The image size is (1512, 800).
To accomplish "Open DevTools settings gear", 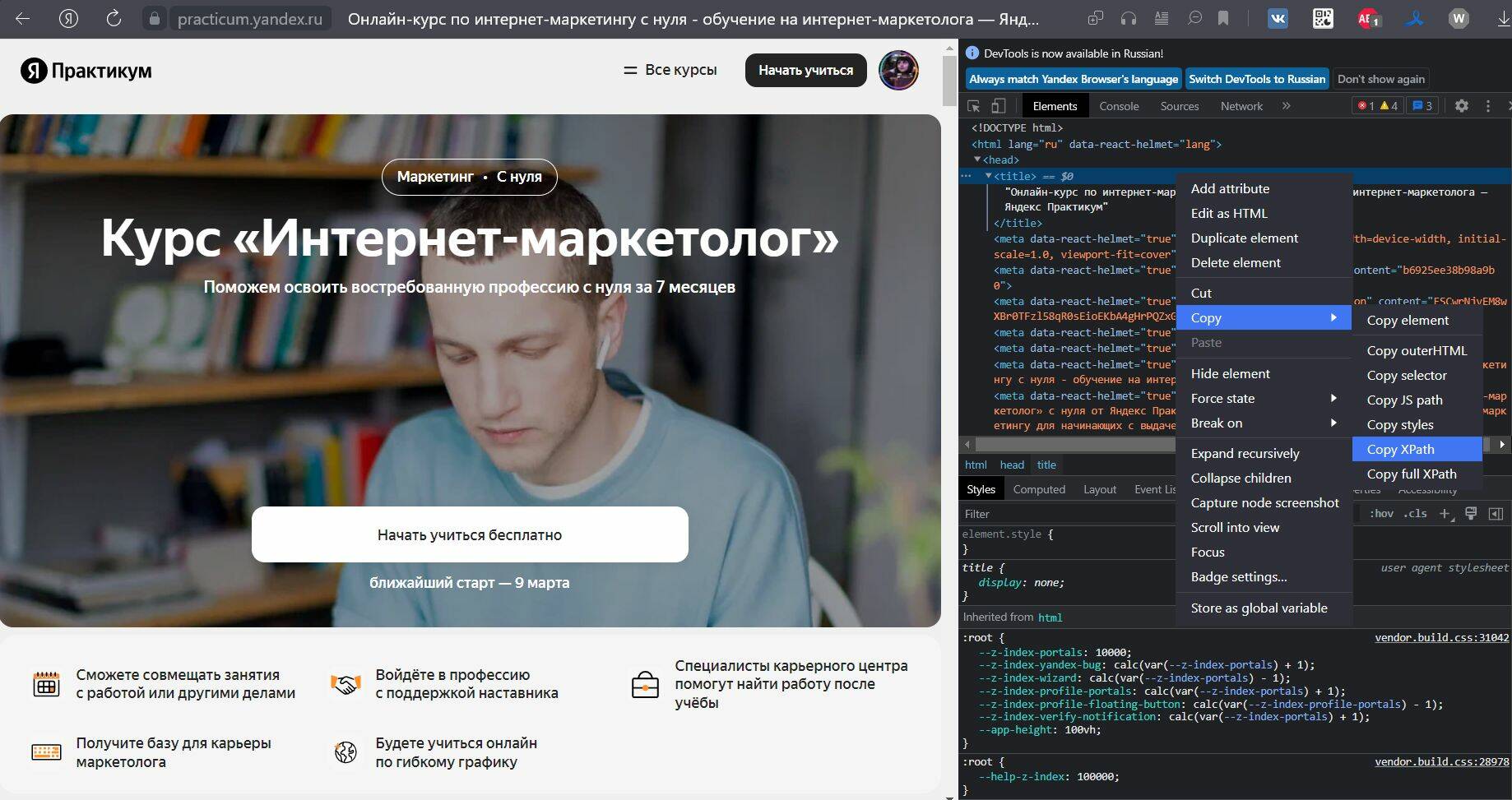I will click(x=1462, y=106).
